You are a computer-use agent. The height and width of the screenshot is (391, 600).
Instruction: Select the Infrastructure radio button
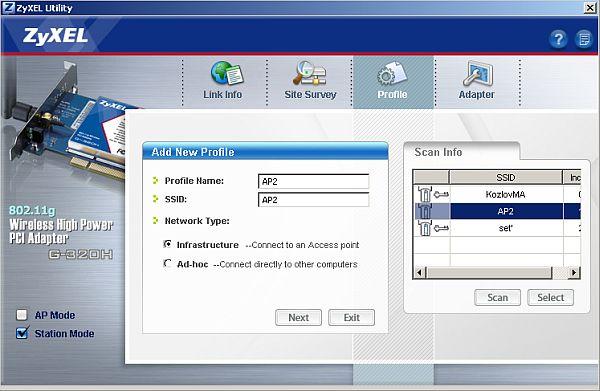[x=168, y=244]
